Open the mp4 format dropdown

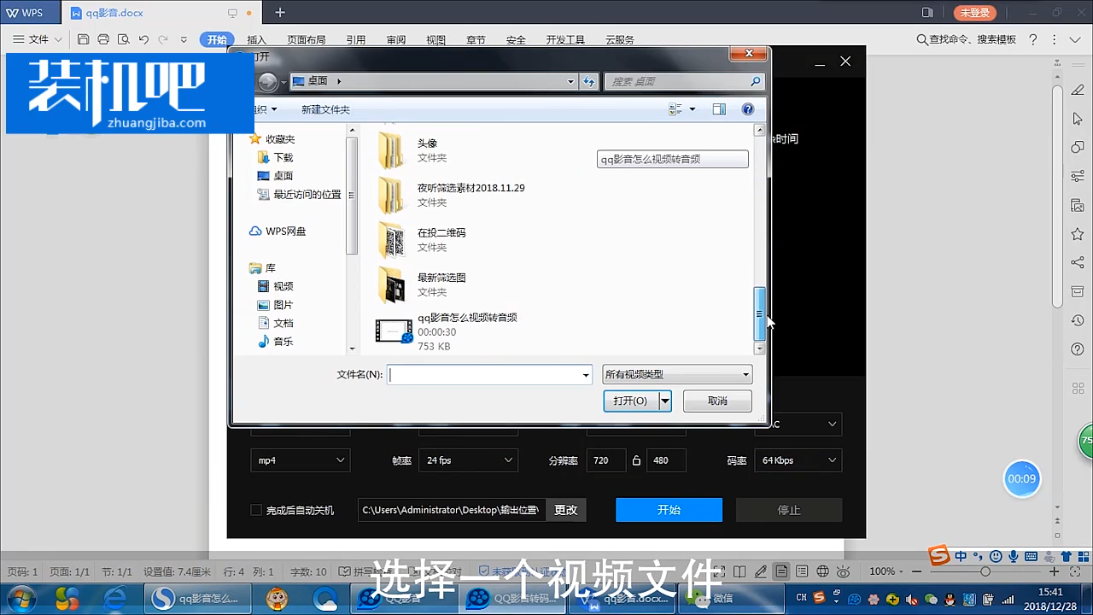click(300, 460)
